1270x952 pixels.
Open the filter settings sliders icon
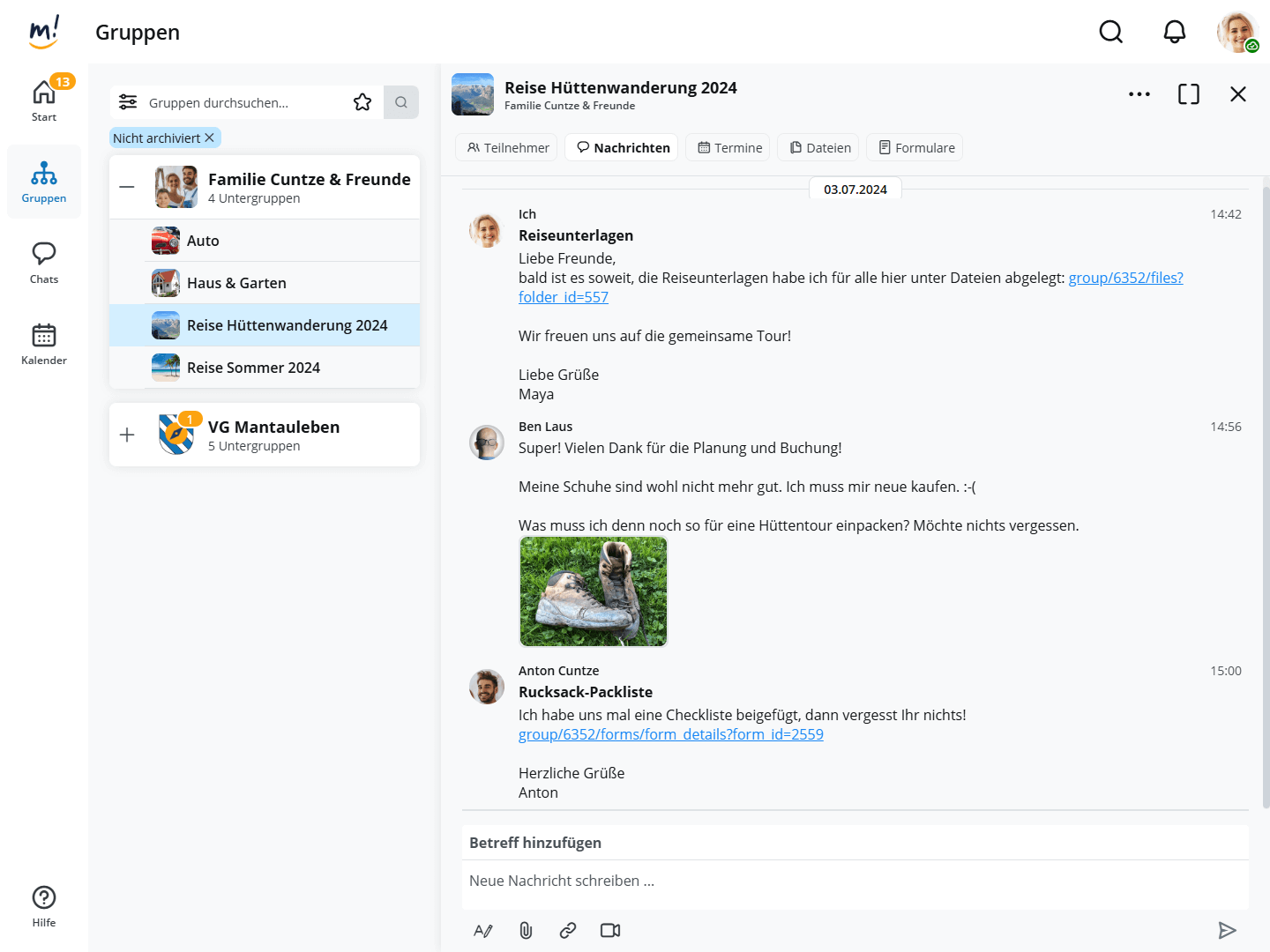128,102
